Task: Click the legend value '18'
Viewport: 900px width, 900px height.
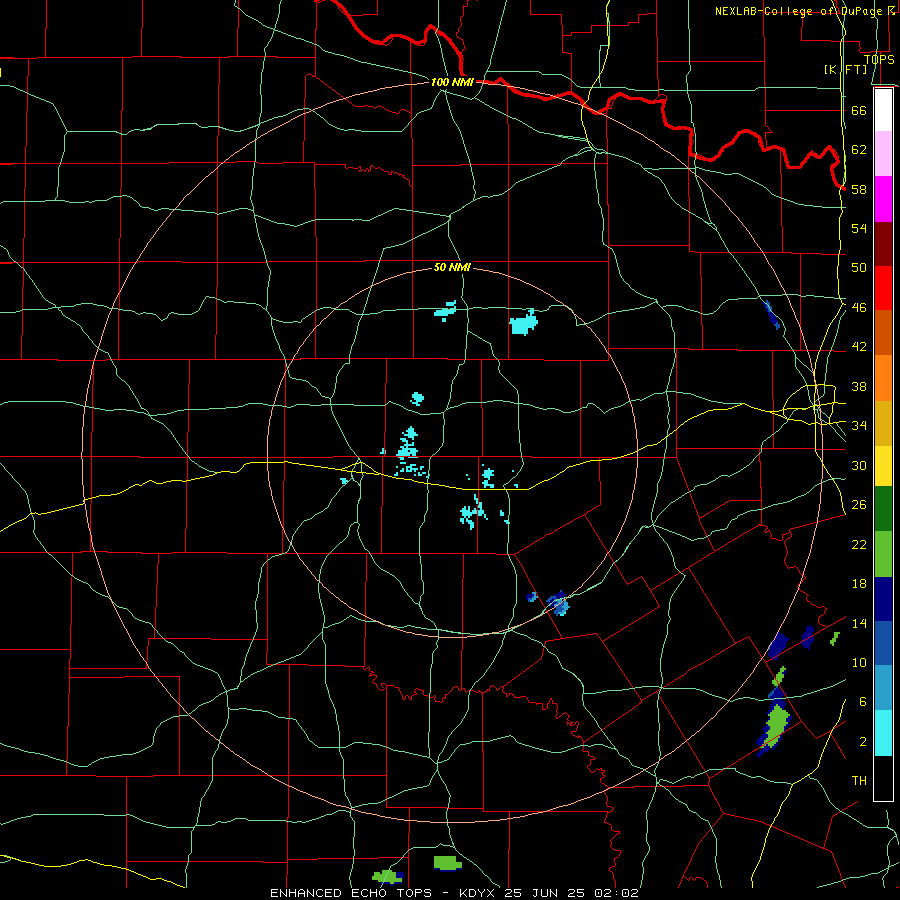Action: [859, 584]
